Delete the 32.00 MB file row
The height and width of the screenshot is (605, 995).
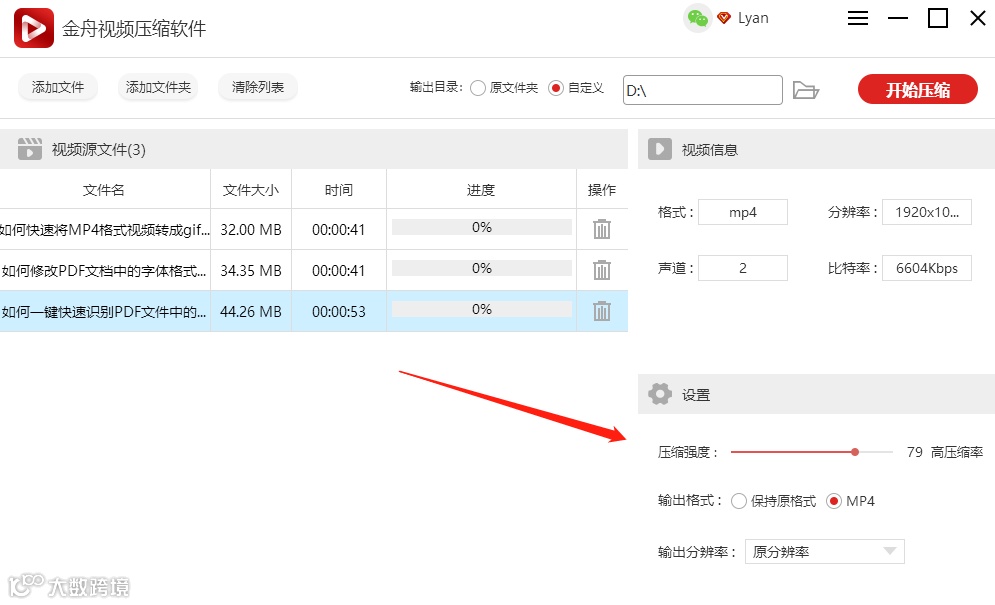(x=602, y=229)
